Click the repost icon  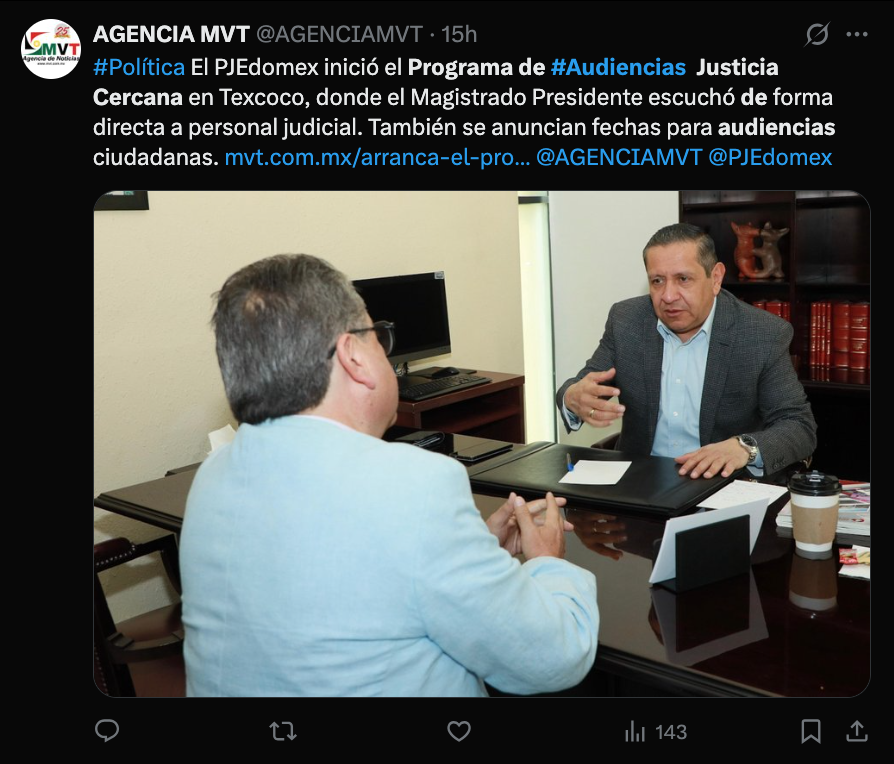(283, 731)
